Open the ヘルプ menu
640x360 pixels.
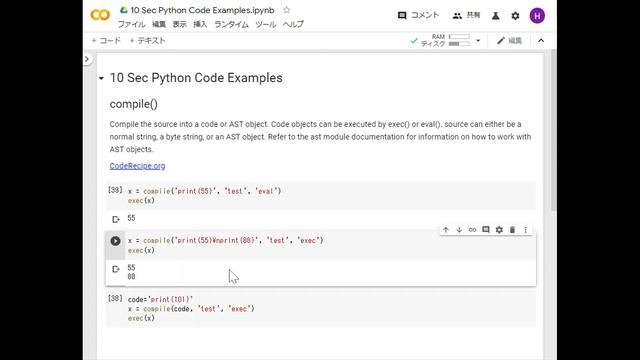[293, 24]
